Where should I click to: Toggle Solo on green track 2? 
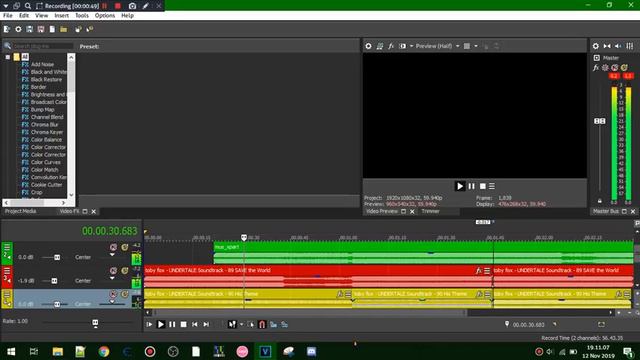pos(124,247)
